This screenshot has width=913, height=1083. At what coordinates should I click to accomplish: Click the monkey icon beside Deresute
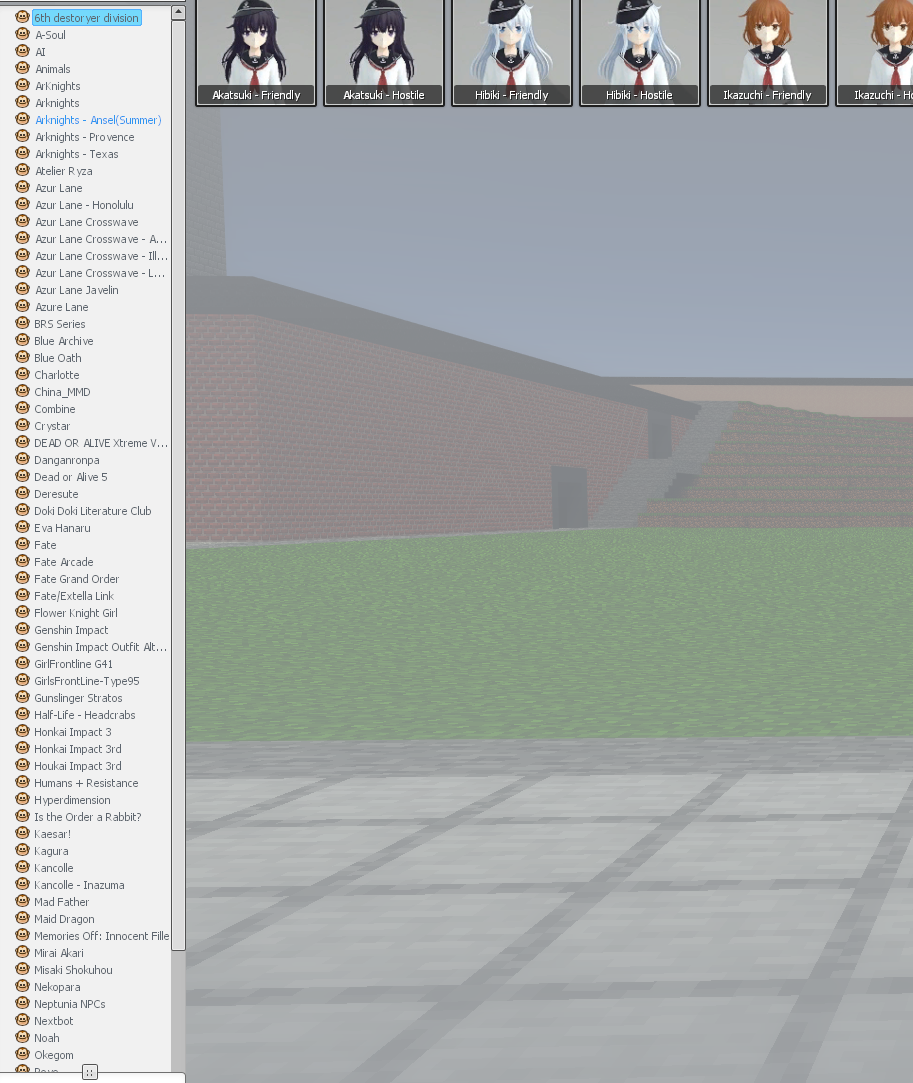[23, 493]
